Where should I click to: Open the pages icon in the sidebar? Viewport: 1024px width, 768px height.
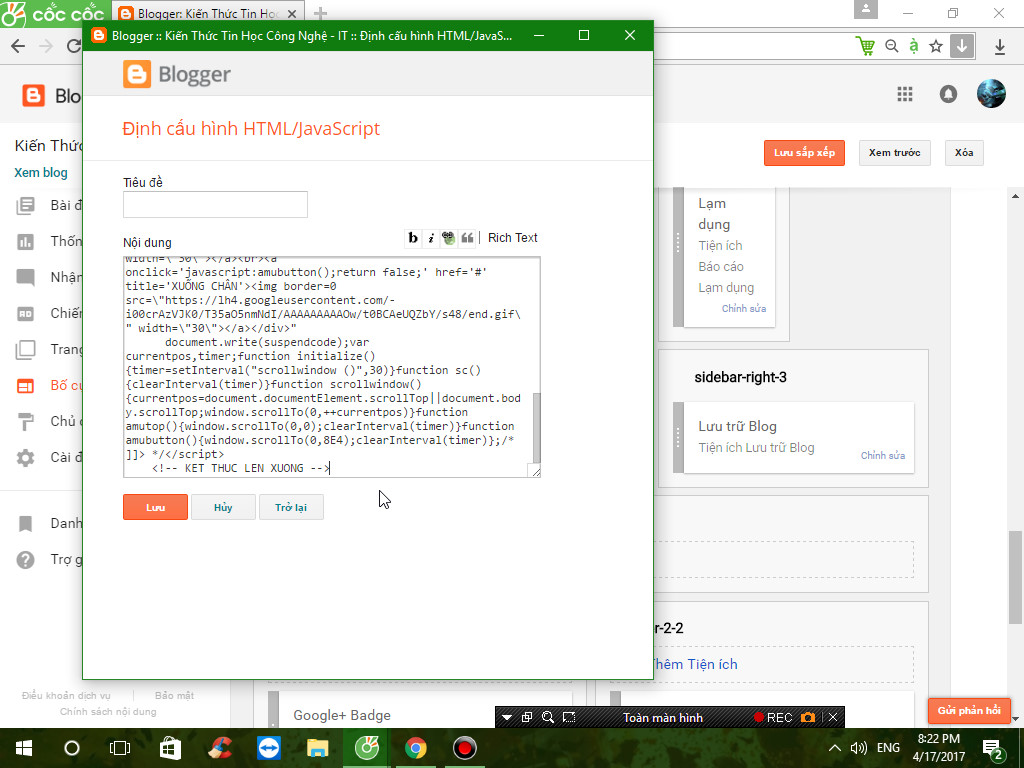pyautogui.click(x=25, y=350)
